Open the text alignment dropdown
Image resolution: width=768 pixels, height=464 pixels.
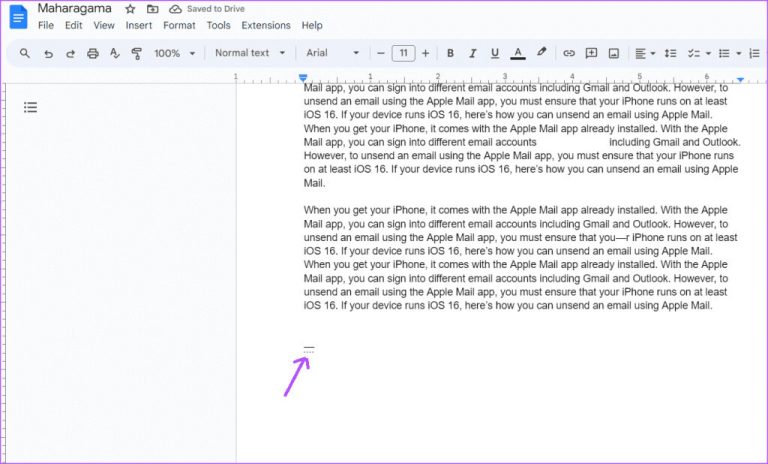coord(645,53)
